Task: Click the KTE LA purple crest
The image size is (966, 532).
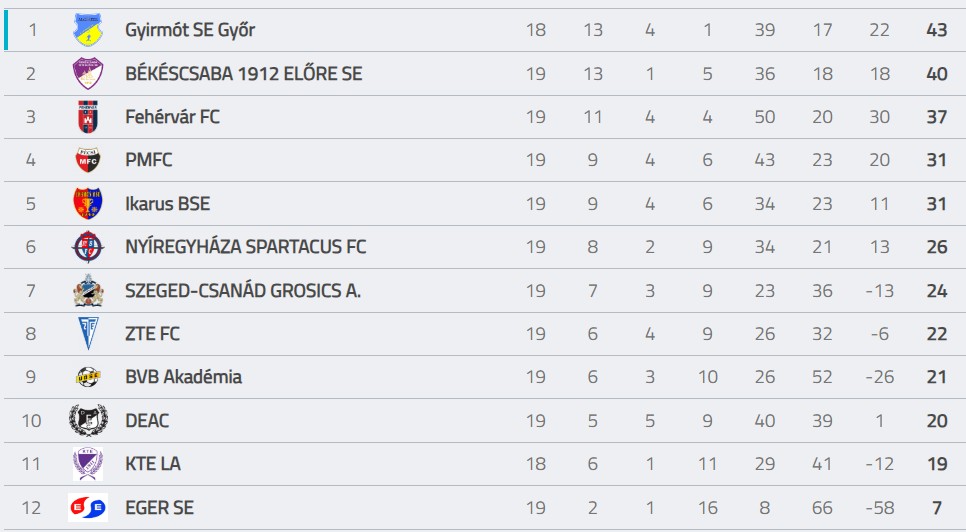Action: pos(88,464)
